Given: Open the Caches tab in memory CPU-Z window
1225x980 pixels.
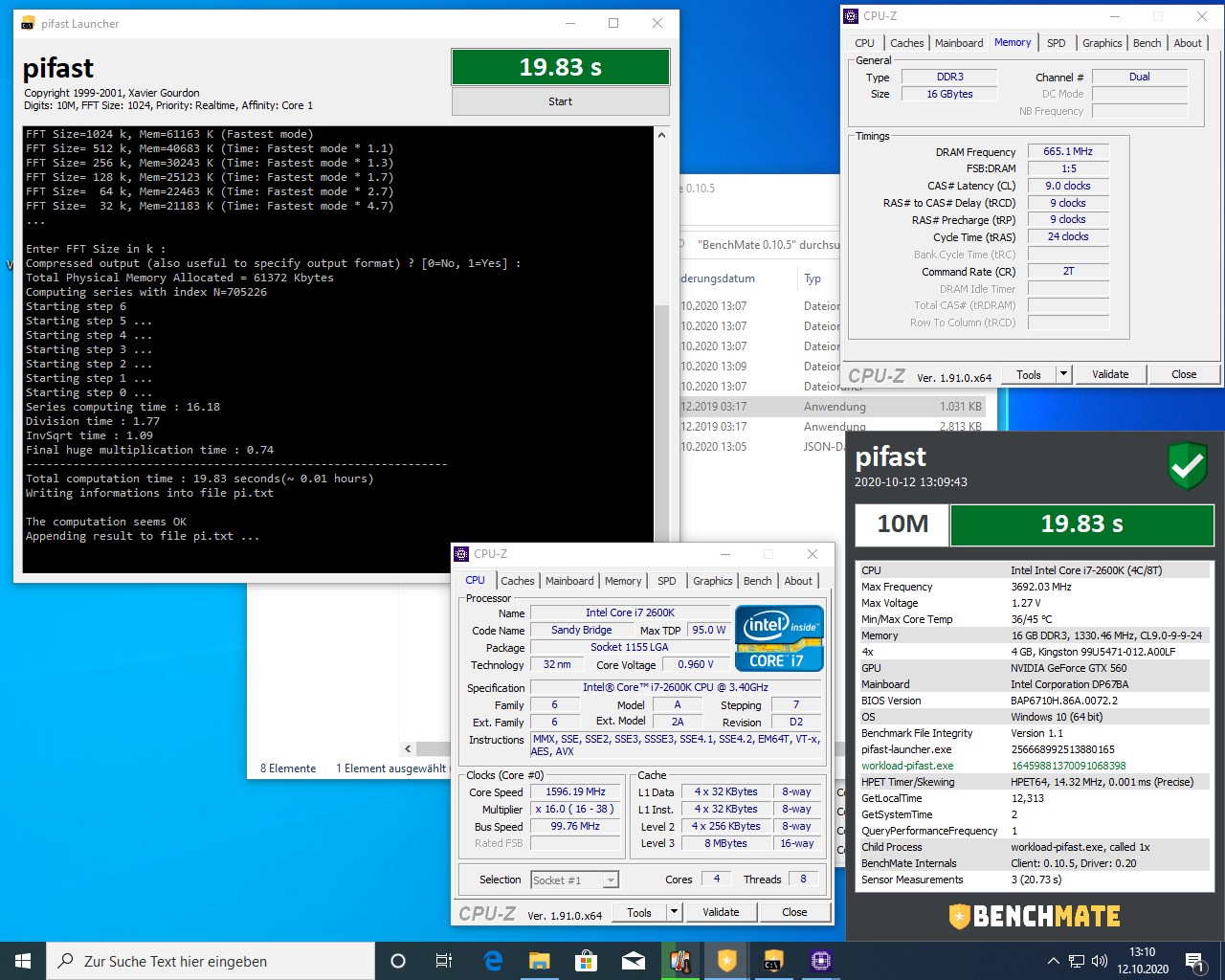Looking at the screenshot, I should (x=907, y=43).
